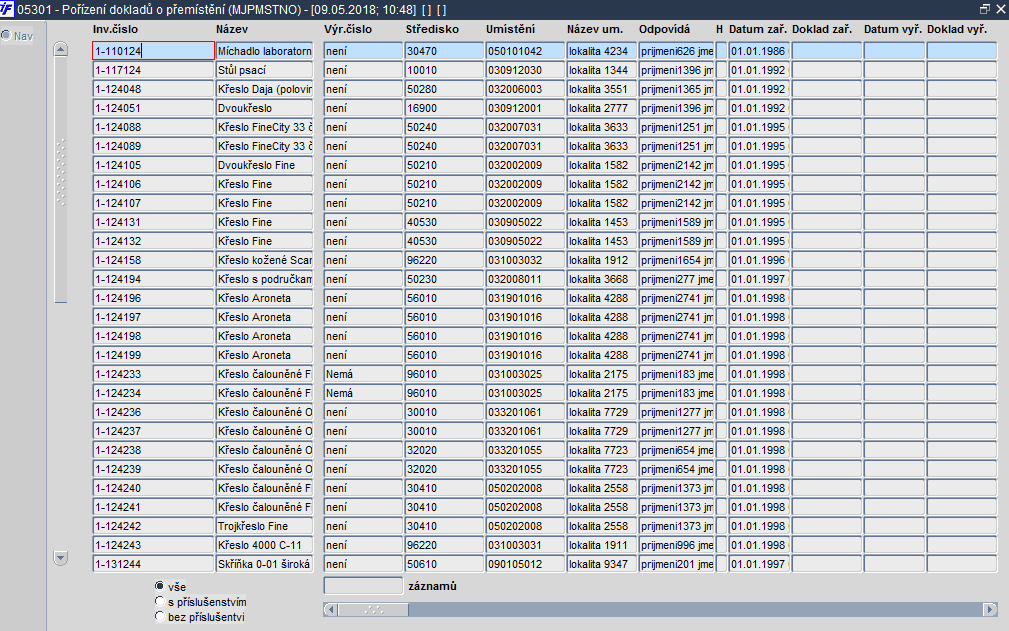Click name cell 'Míchadlo laboratorn'
This screenshot has height=631, width=1009.
(264, 51)
